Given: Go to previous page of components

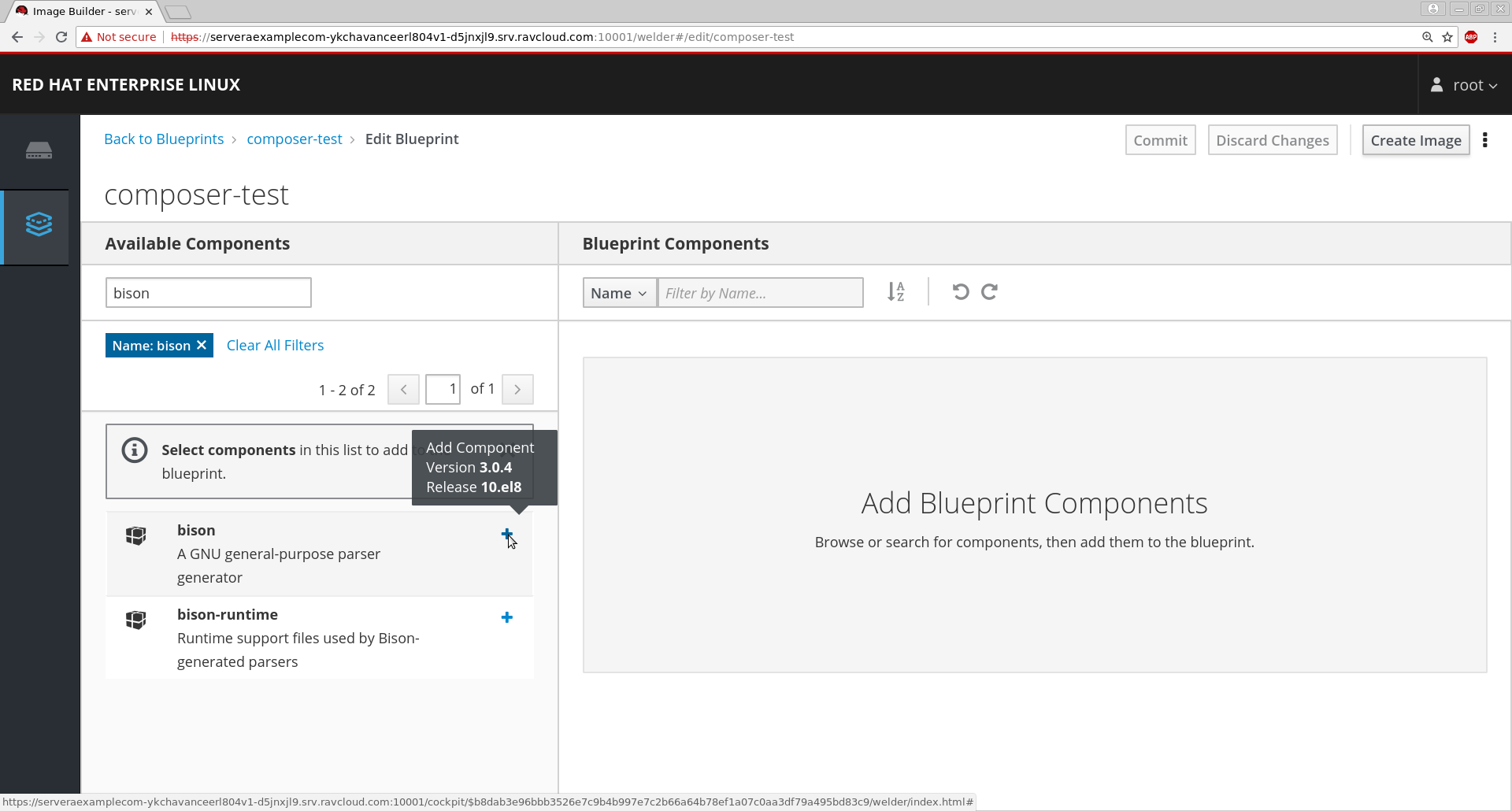Looking at the screenshot, I should click(x=403, y=389).
